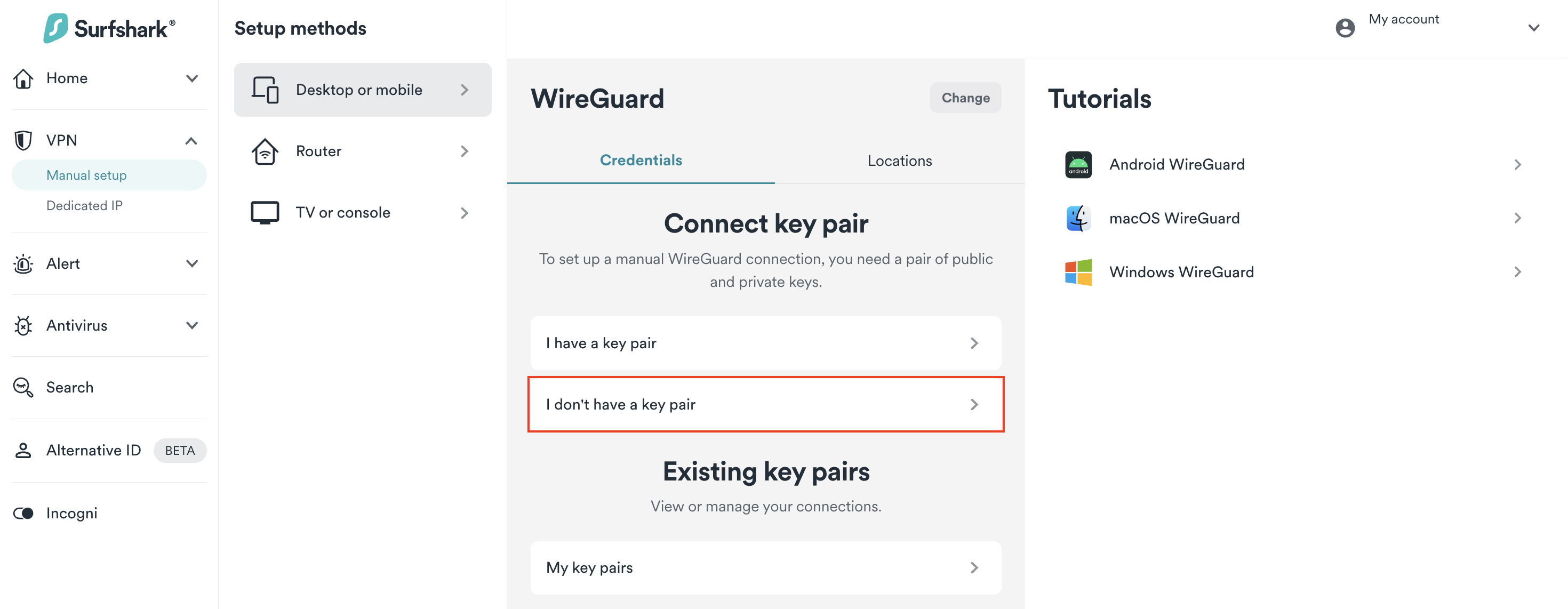Select the Credentials tab
The height and width of the screenshot is (609, 1568).
tap(641, 161)
